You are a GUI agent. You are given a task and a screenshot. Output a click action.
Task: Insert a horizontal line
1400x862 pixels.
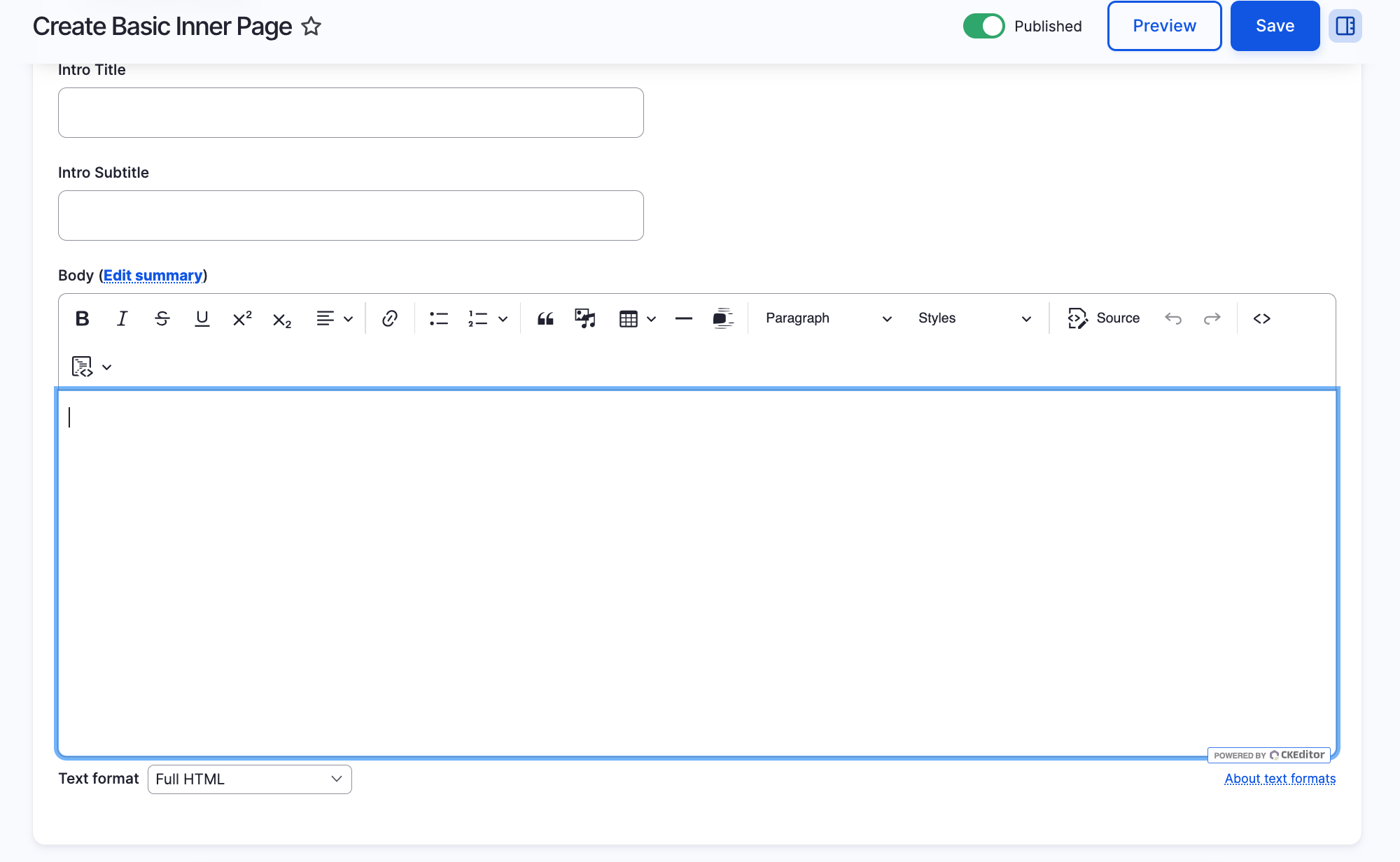(x=683, y=318)
